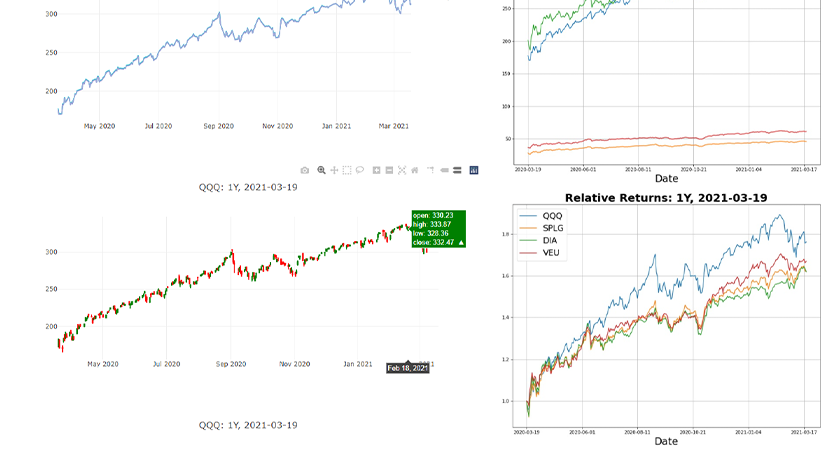
Task: Click the VEU legend entry
Action: (552, 254)
